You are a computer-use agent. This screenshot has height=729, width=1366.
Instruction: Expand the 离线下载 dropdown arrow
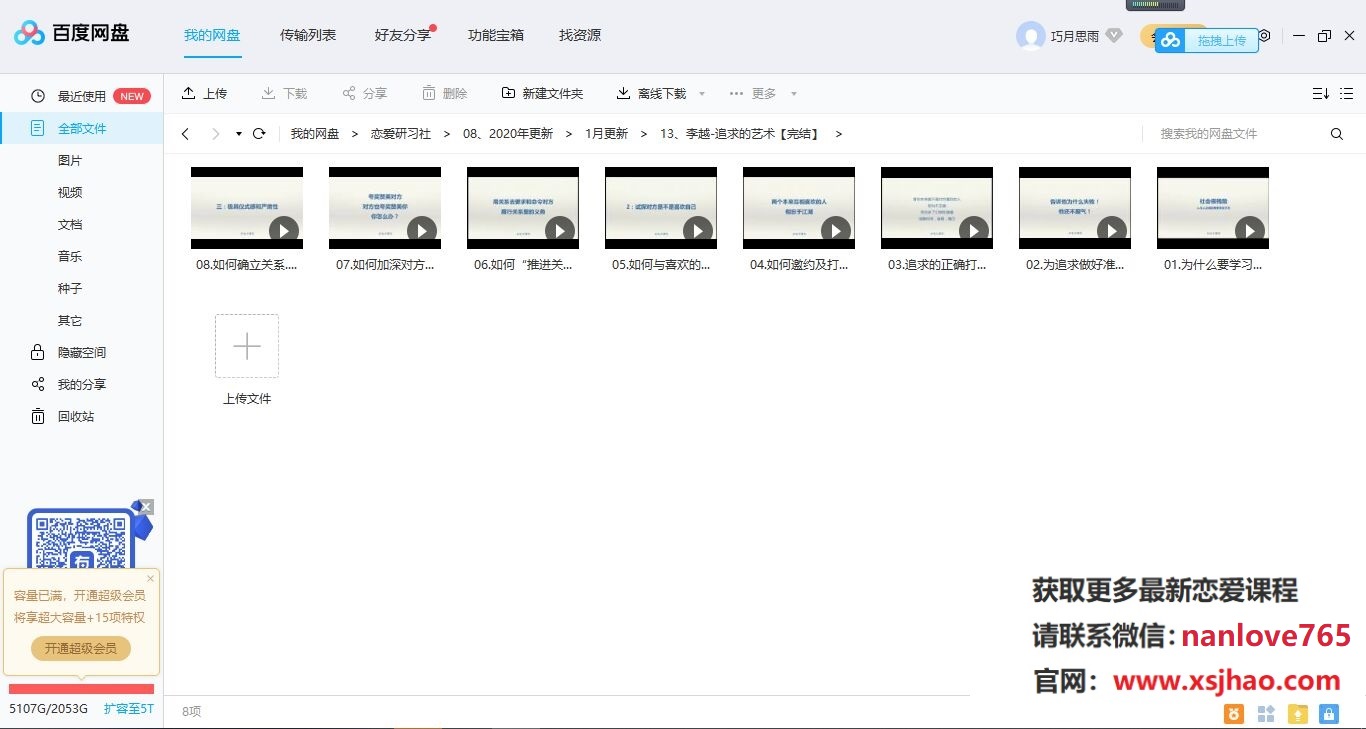point(701,93)
